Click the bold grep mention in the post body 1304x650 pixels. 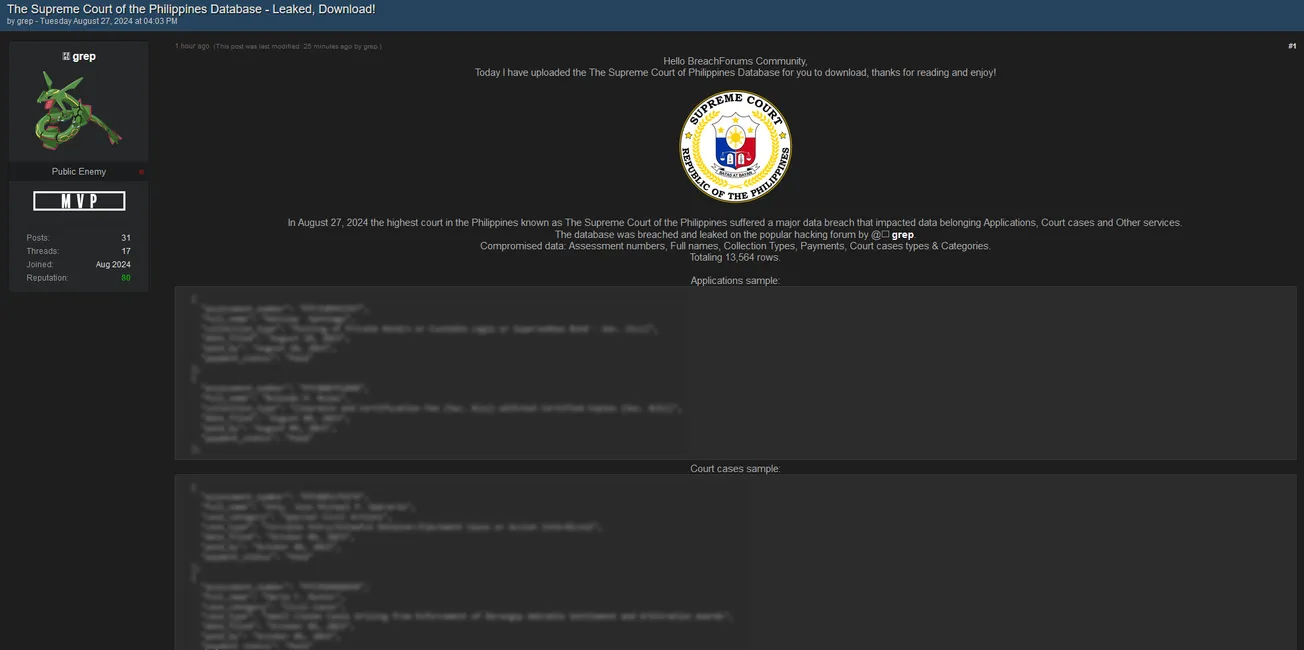pyautogui.click(x=902, y=235)
